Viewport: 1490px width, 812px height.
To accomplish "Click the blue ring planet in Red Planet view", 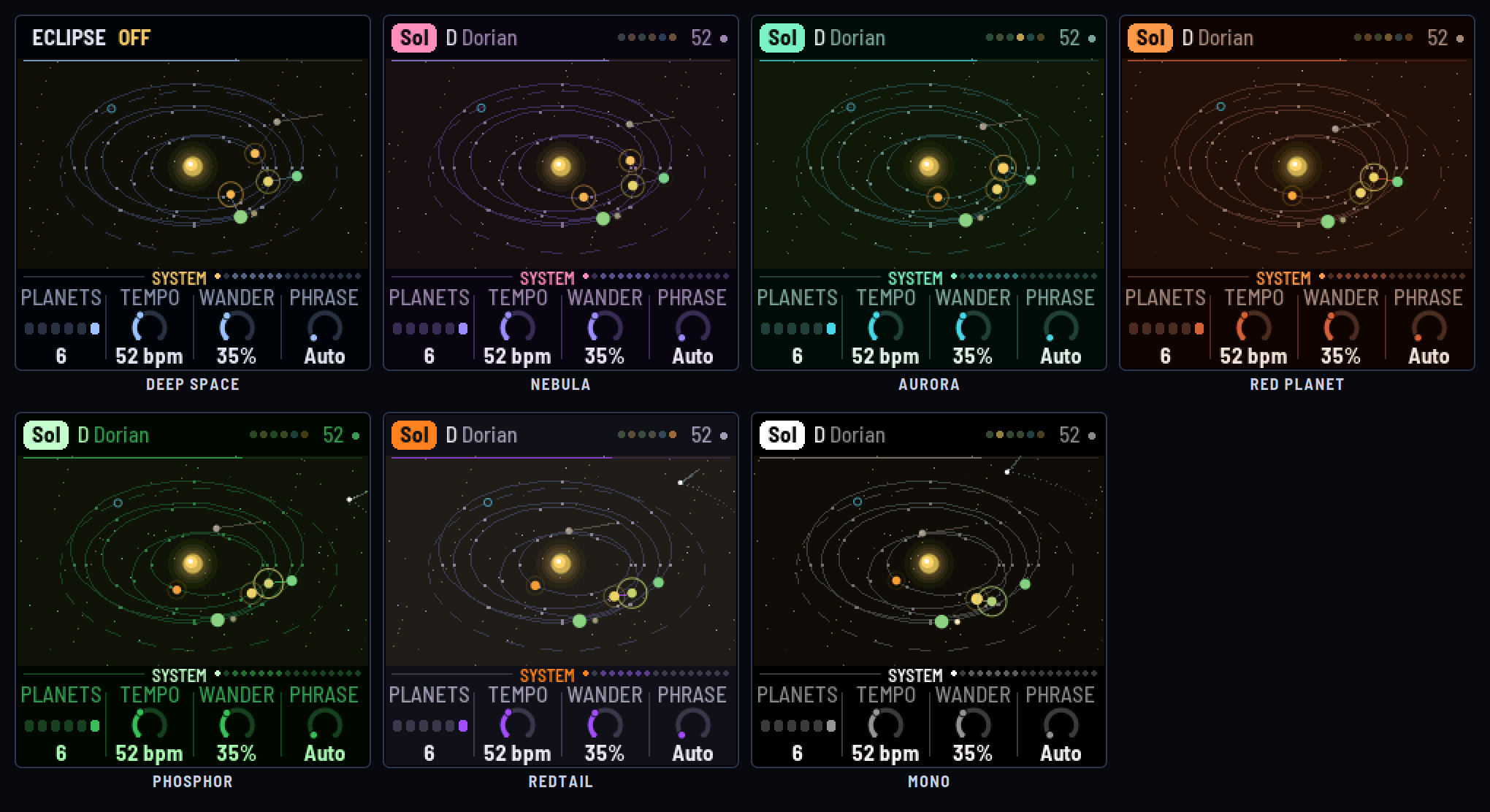I will coord(1220,107).
